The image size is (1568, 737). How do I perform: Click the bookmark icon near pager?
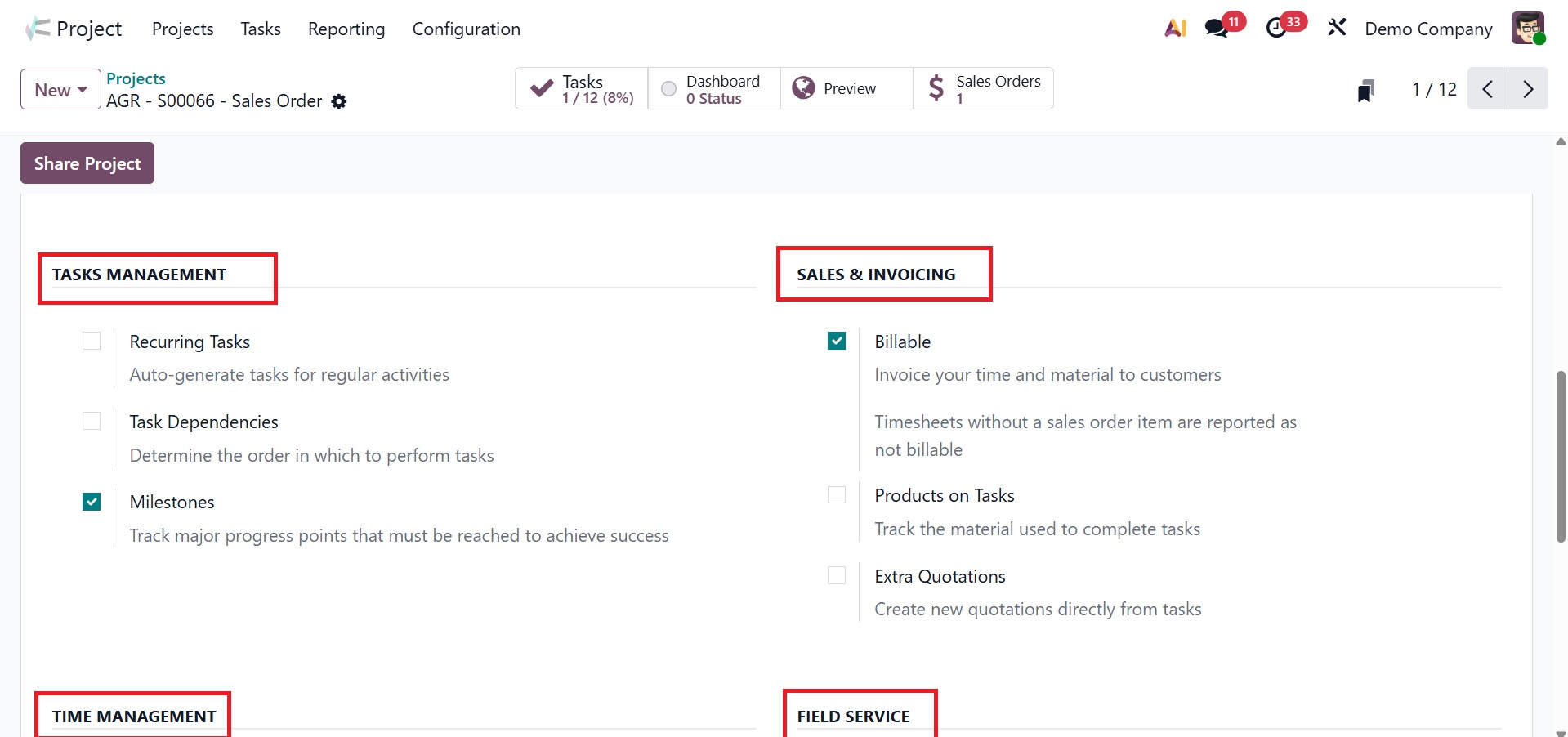(x=1365, y=90)
